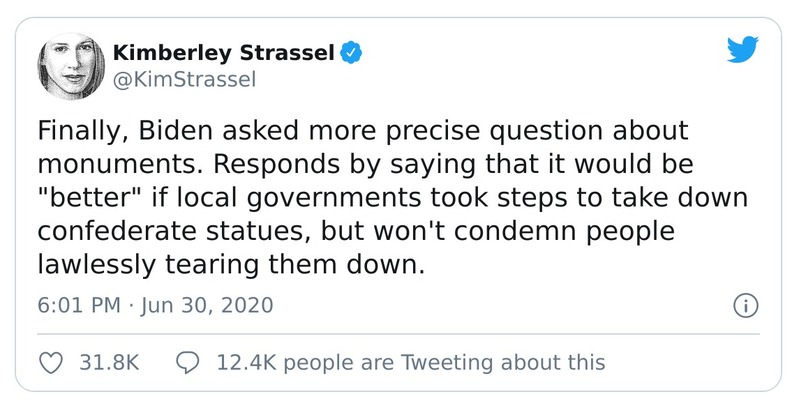The image size is (799, 408).
Task: Open Kimberley Strassel's profile photo
Action: (70, 64)
